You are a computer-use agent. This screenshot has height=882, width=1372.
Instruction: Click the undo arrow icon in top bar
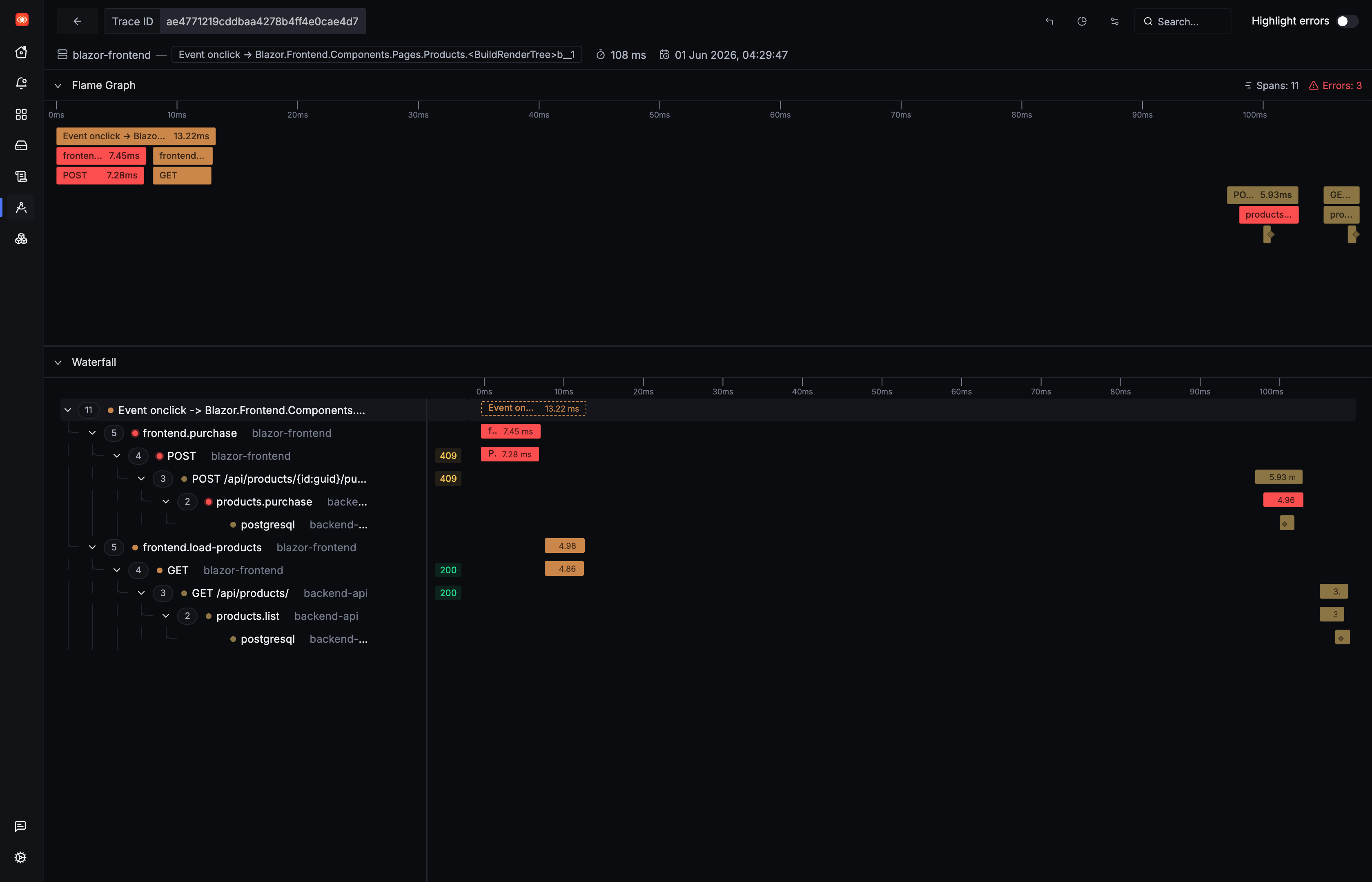1049,21
